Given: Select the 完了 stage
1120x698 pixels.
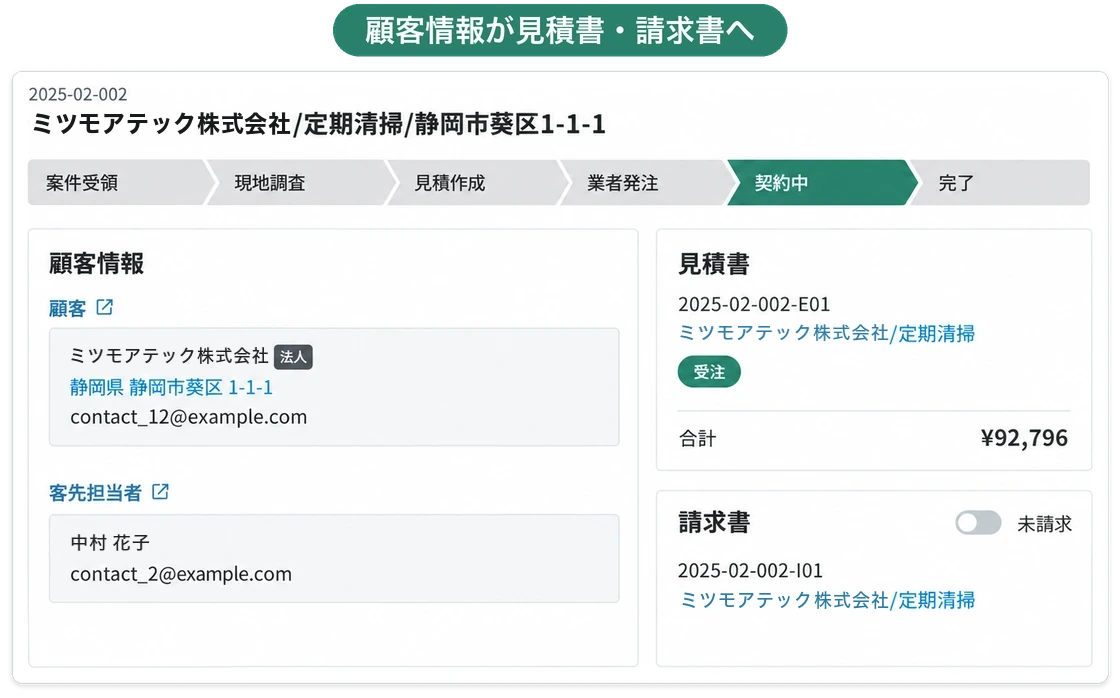Looking at the screenshot, I should click(1000, 183).
